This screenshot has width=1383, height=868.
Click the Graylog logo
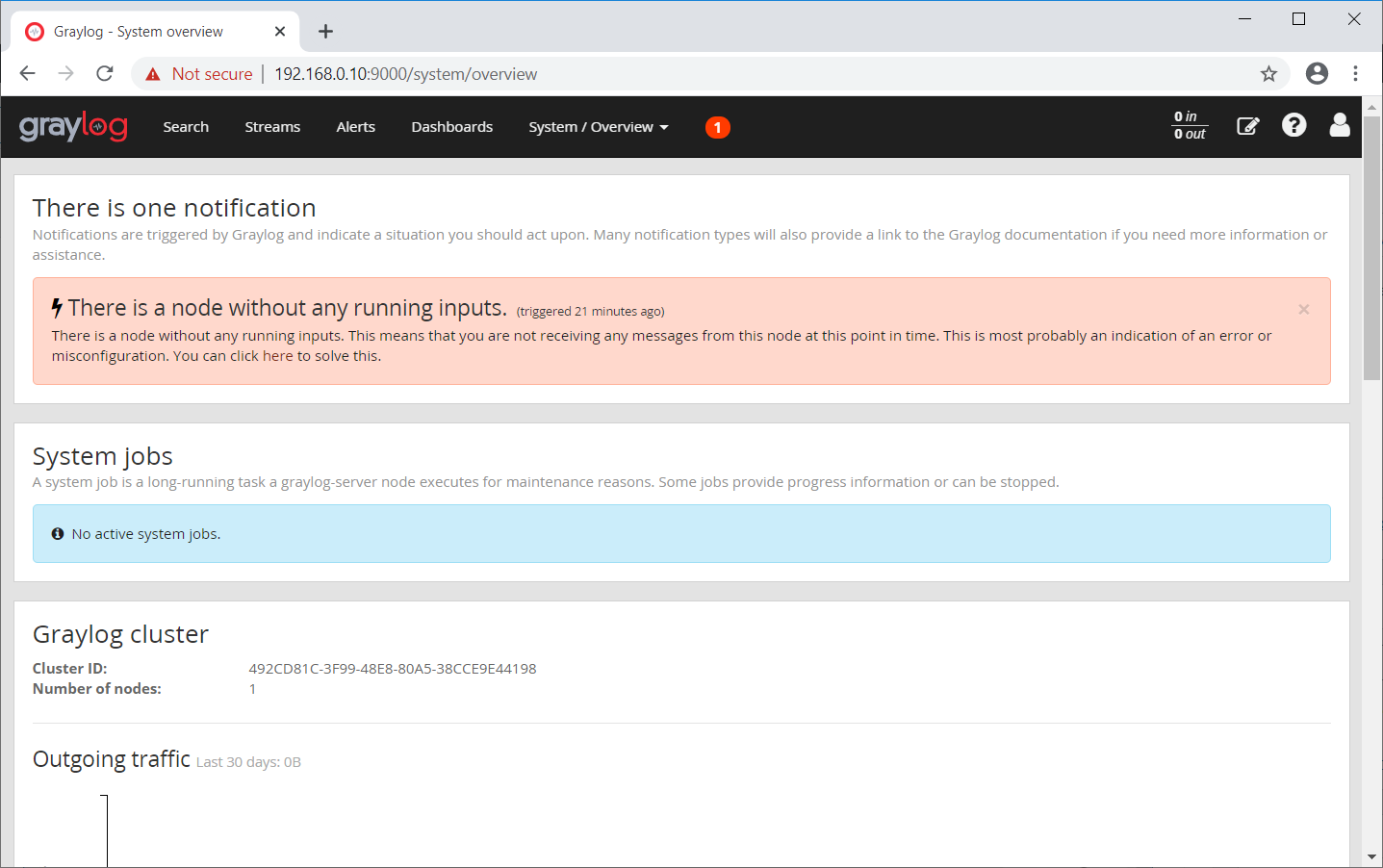(73, 127)
